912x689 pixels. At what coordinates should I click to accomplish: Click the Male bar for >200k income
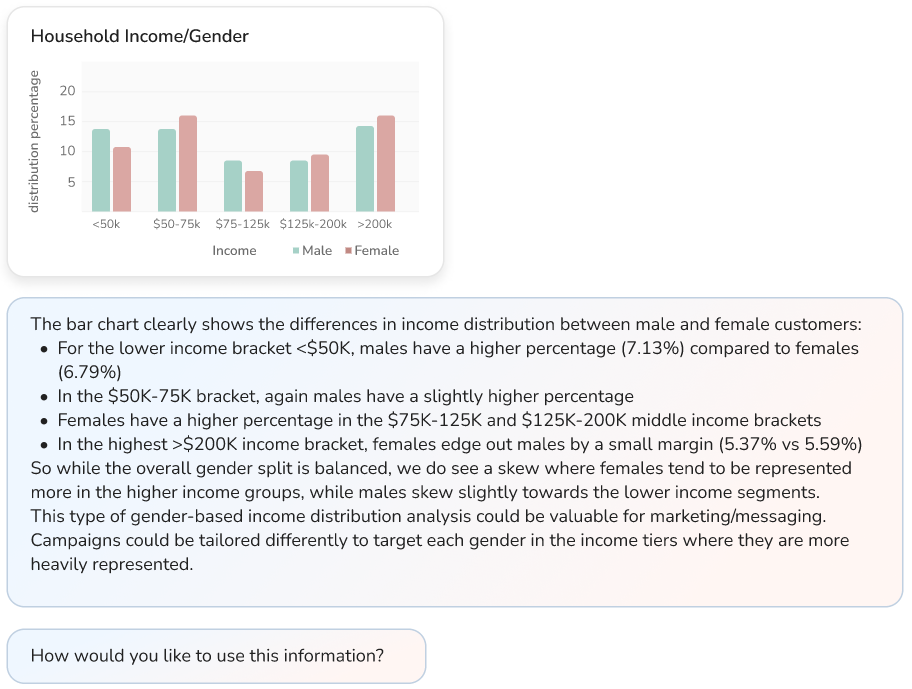[365, 168]
